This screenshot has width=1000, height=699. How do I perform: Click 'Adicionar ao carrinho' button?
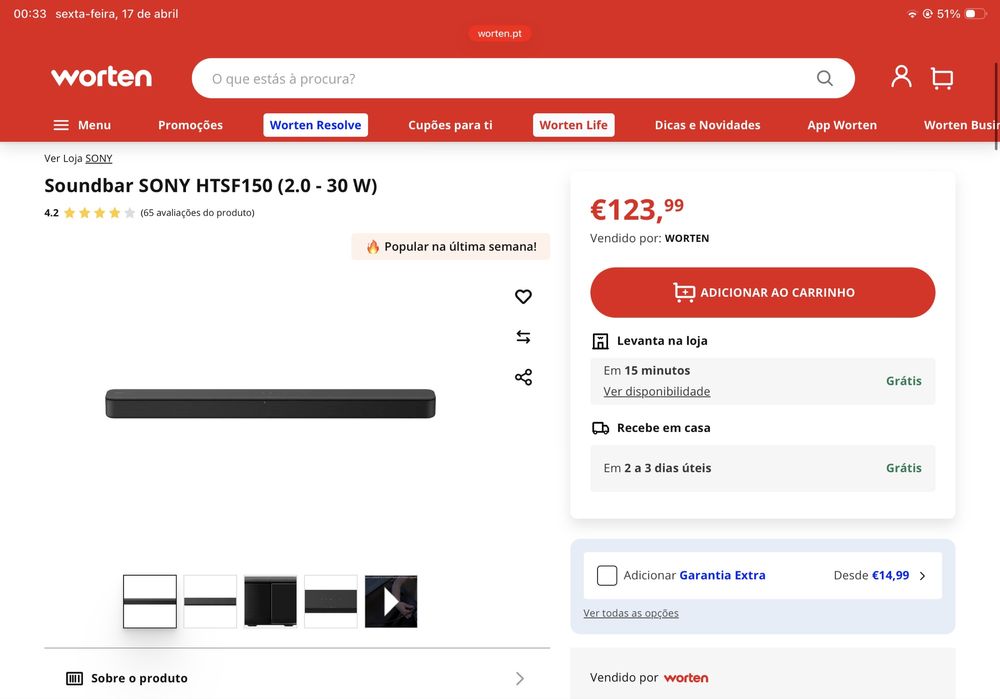[763, 292]
